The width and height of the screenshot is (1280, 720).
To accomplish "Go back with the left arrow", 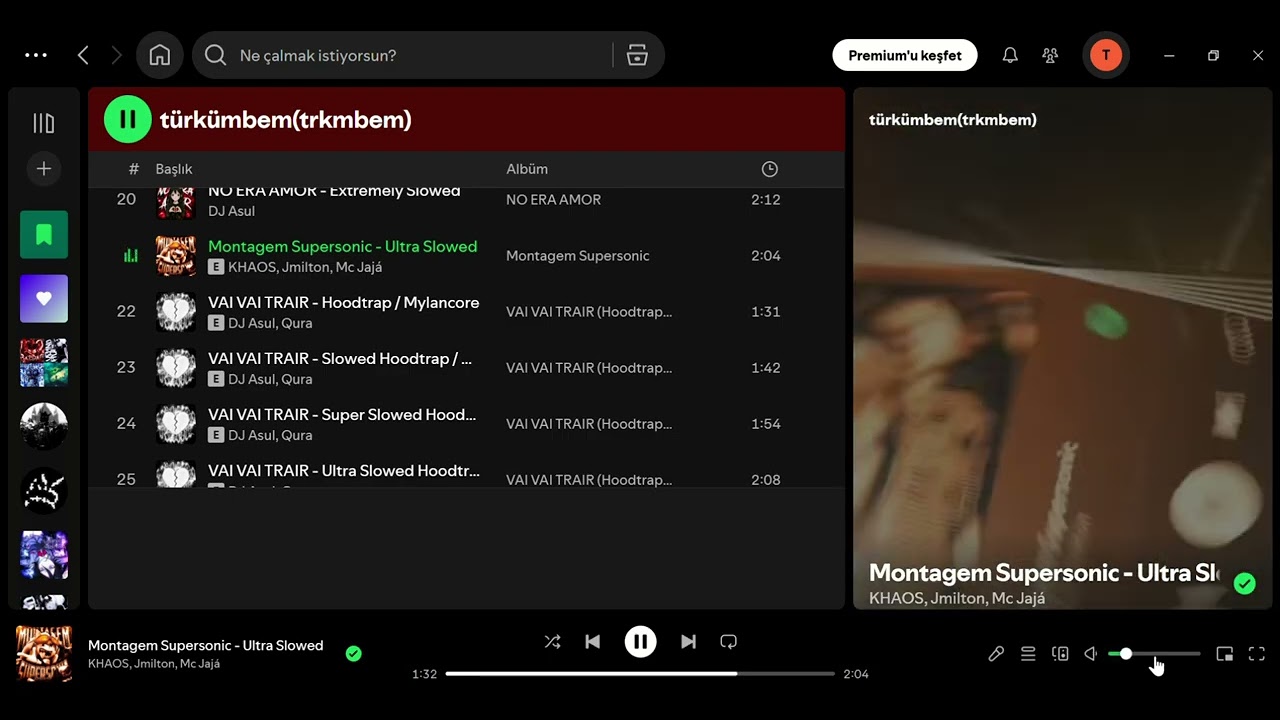I will [x=83, y=56].
